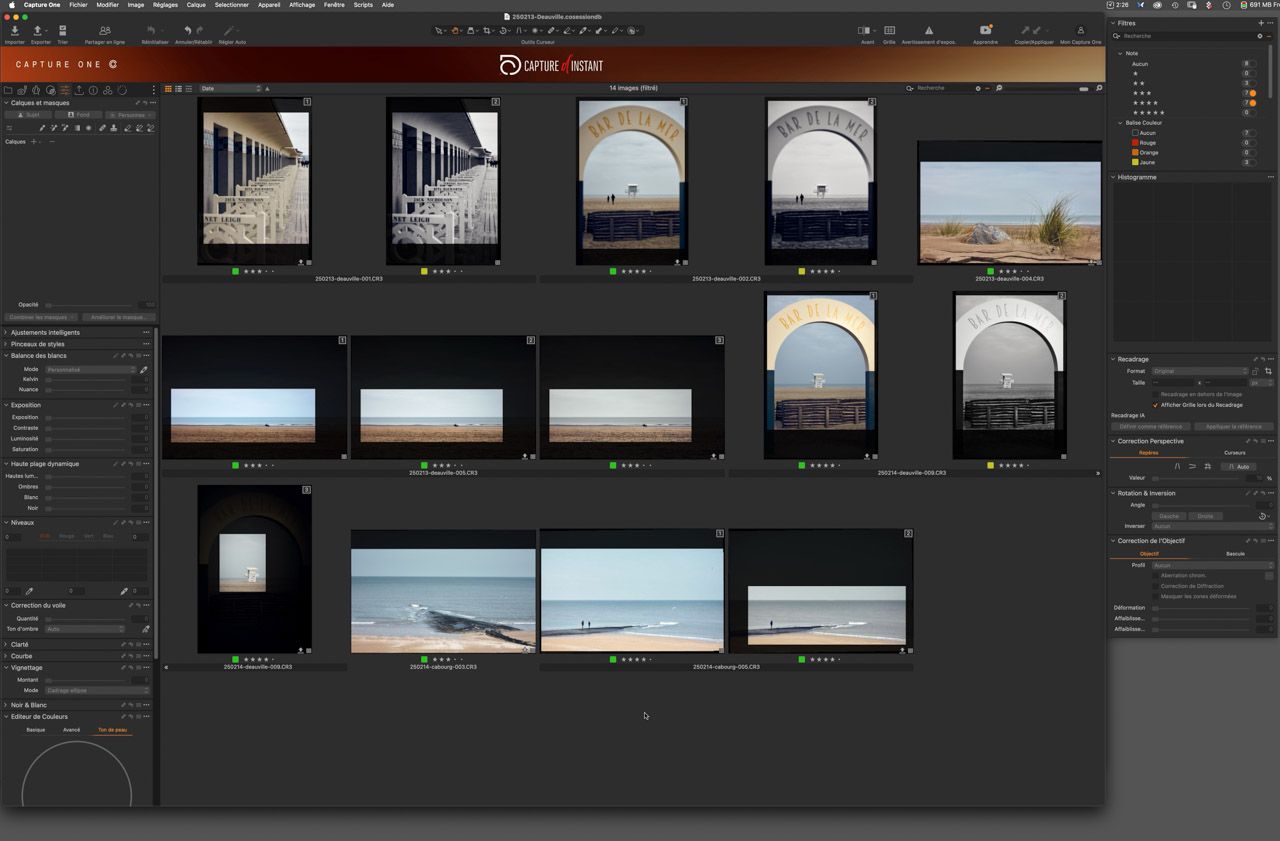1280x841 pixels.
Task: Collapse the Balance des blancs panel
Action: click(6, 356)
